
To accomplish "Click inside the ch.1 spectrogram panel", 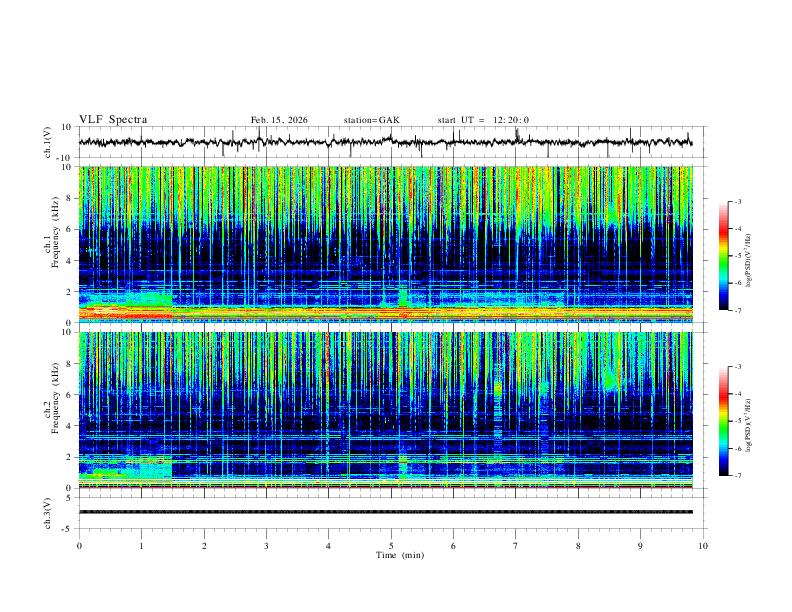I will [385, 244].
